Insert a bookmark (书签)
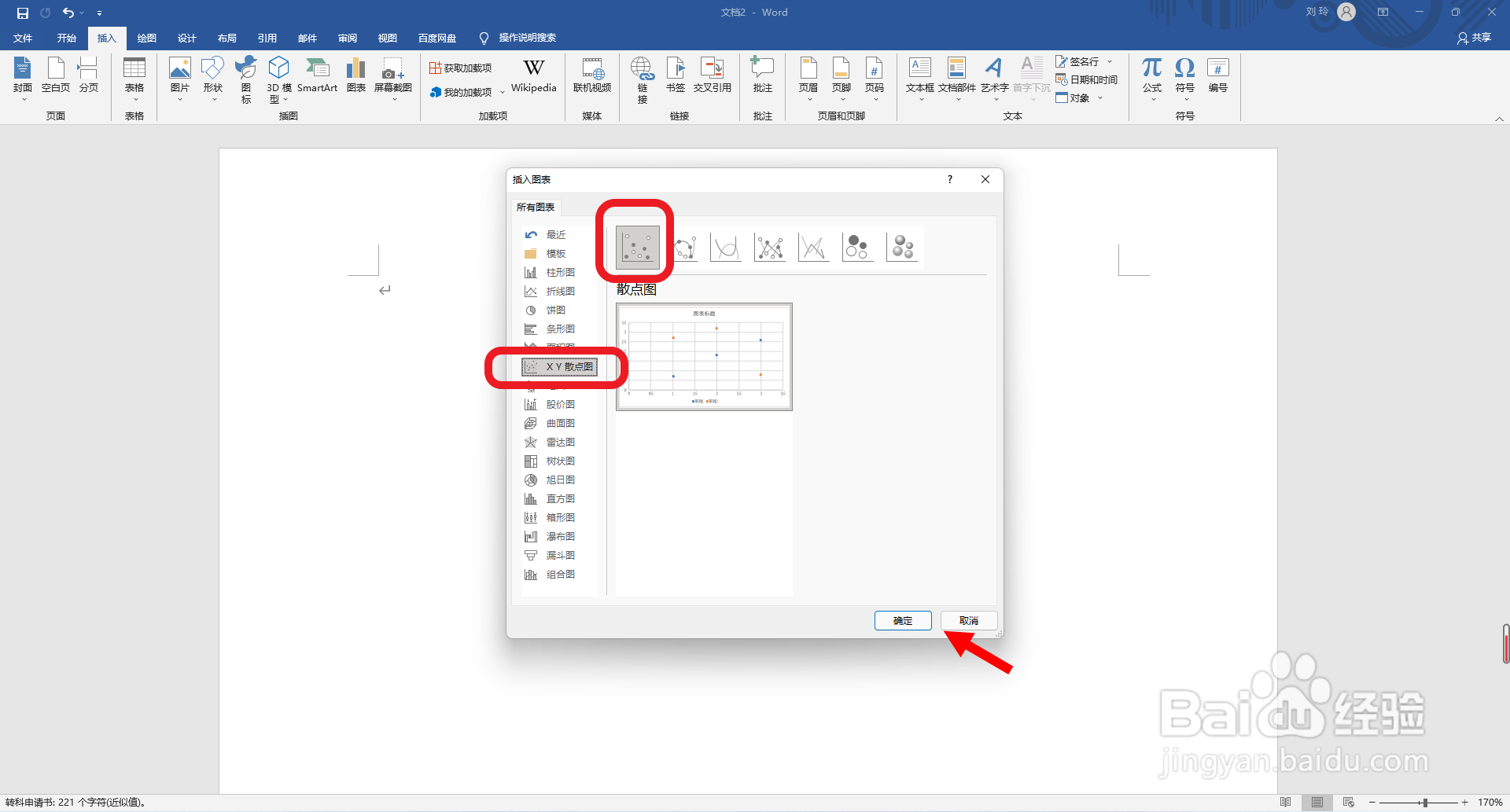Viewport: 1510px width, 812px height. click(676, 75)
